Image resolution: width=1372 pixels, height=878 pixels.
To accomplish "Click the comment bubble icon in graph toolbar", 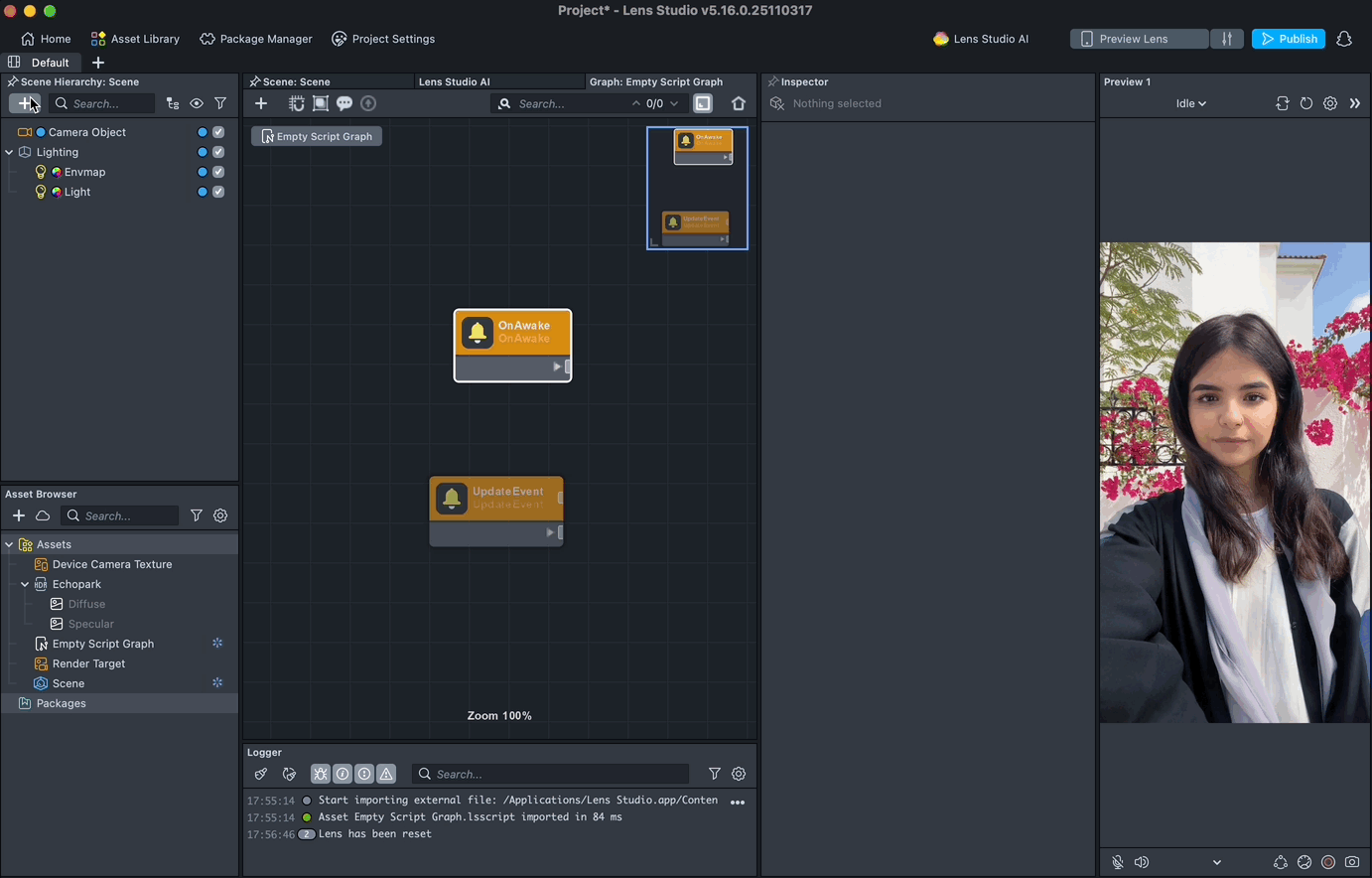I will pos(344,103).
